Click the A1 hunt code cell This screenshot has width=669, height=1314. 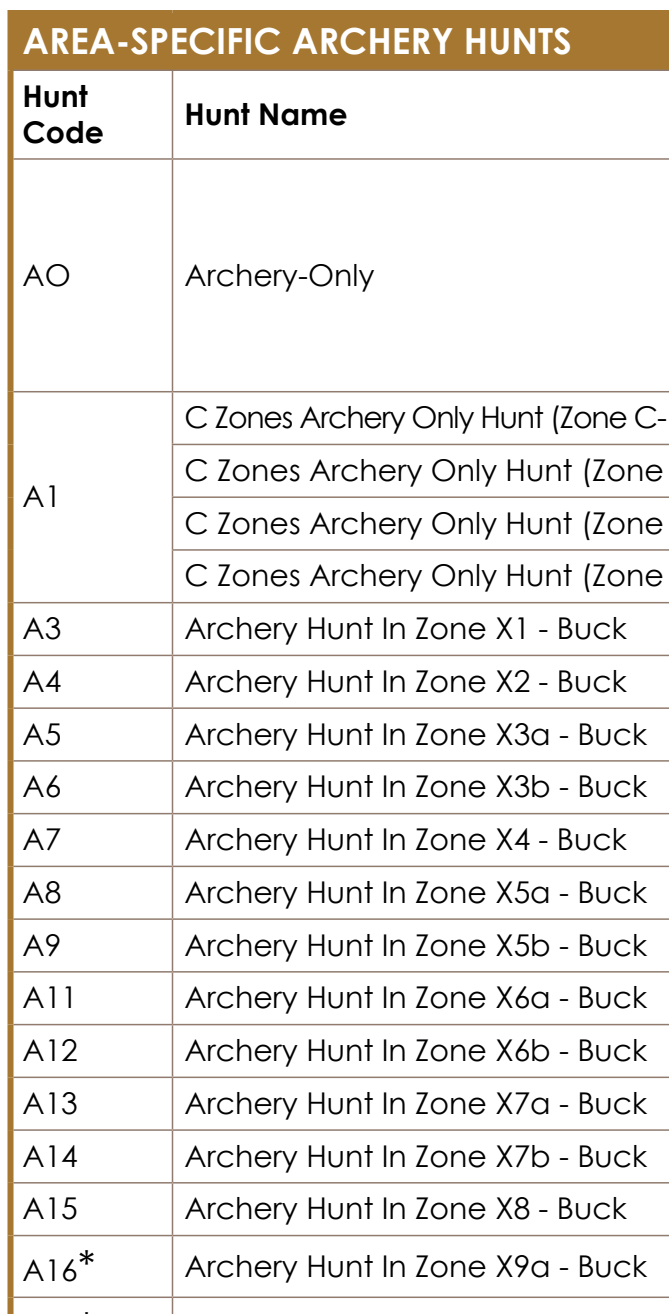click(x=39, y=497)
